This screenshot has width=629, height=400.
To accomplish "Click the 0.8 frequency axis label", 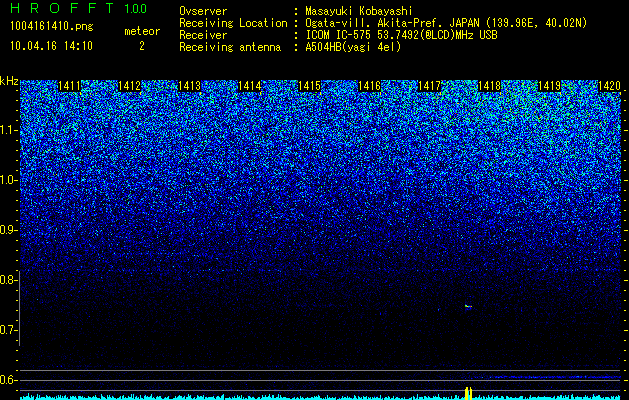I will 8,280.
